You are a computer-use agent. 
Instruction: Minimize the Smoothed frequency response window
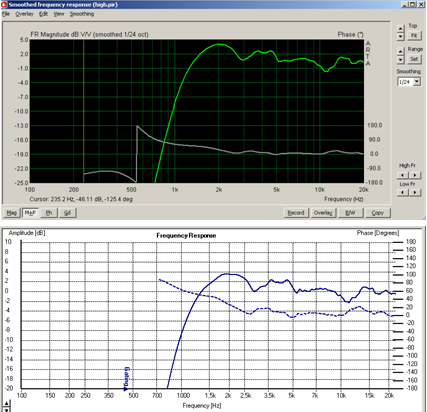coord(405,5)
